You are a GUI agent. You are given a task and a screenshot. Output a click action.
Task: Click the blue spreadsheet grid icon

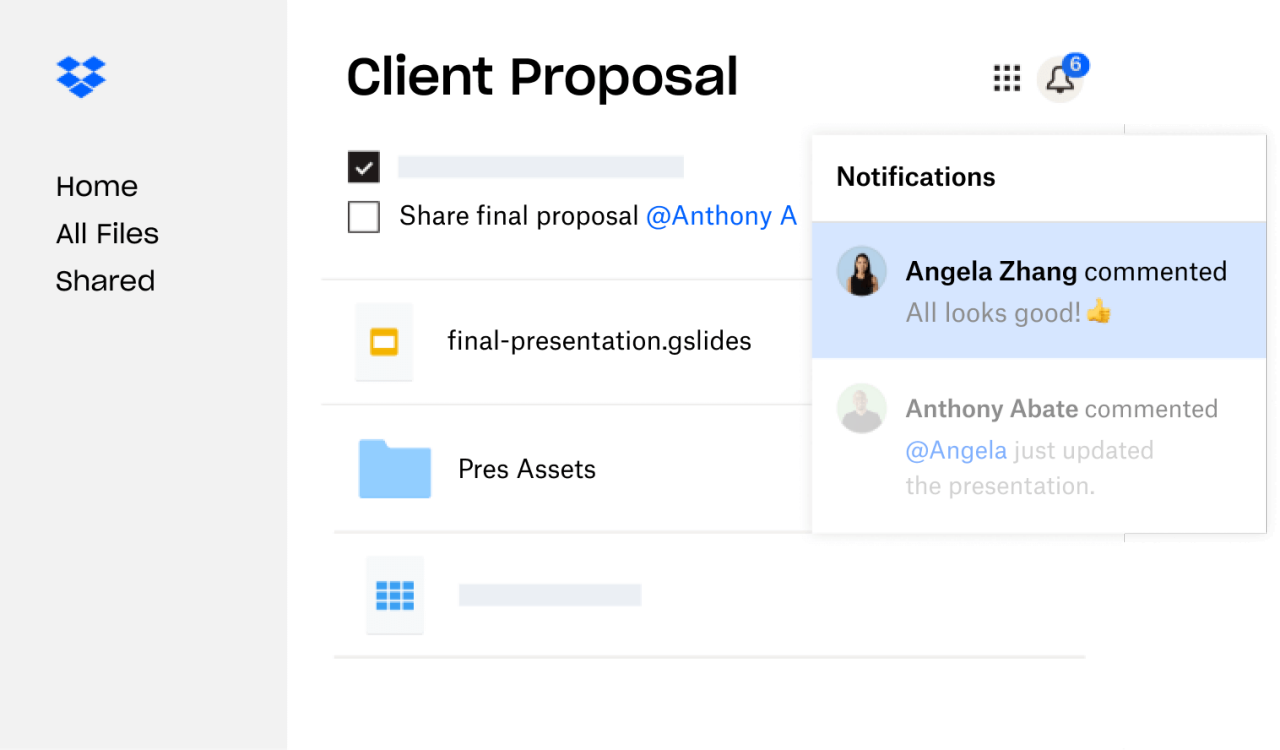[394, 596]
